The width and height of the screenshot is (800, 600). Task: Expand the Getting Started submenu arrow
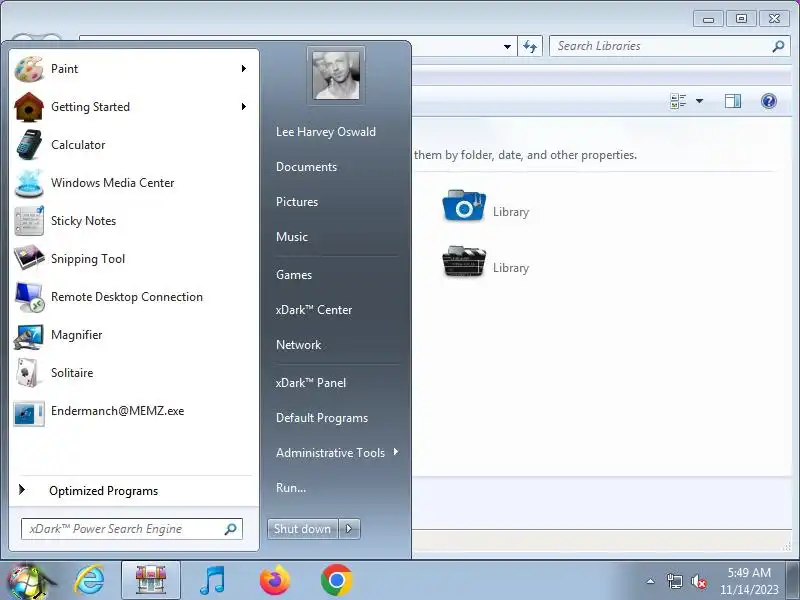(x=244, y=107)
